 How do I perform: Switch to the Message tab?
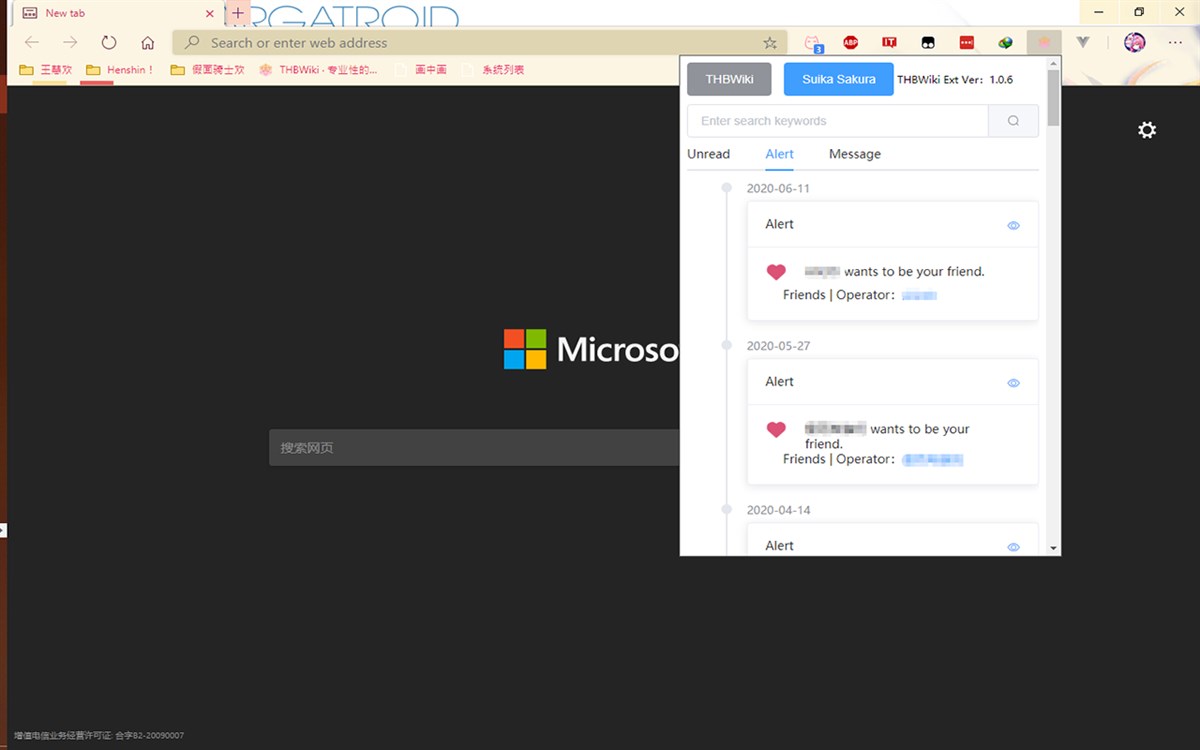coord(855,154)
